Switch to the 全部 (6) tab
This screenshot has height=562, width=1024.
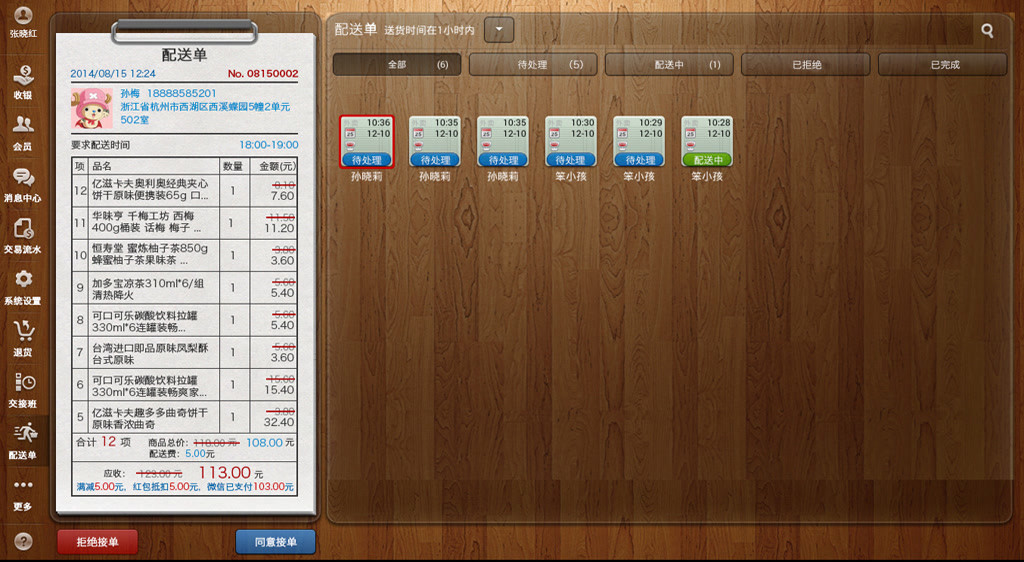click(x=397, y=65)
